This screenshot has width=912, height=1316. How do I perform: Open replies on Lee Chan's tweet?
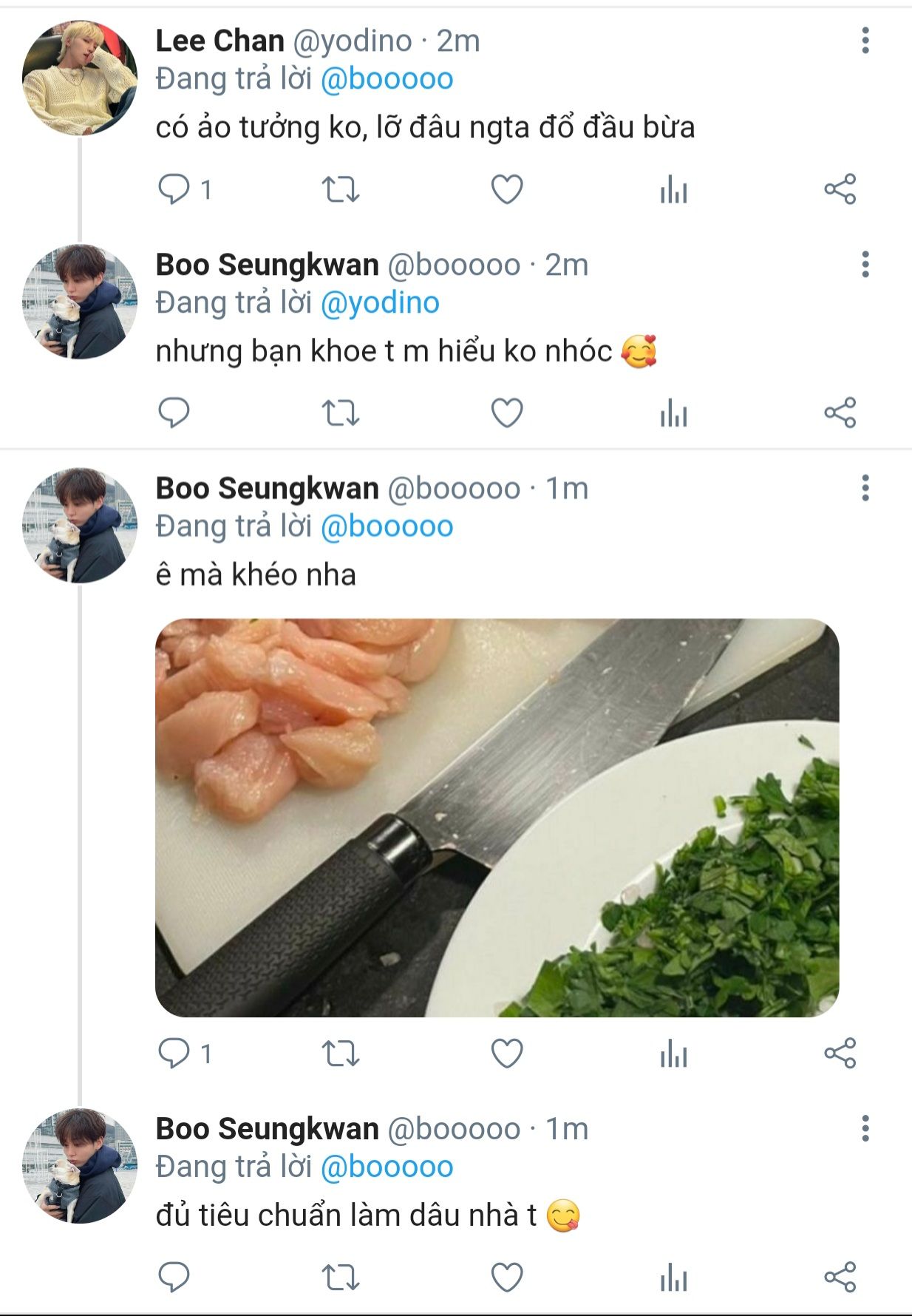pos(174,189)
